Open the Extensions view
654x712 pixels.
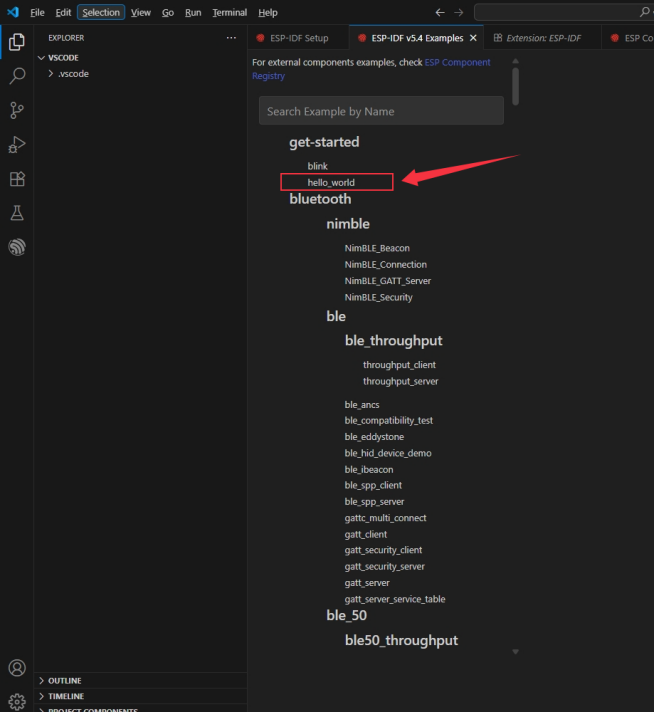(x=17, y=179)
